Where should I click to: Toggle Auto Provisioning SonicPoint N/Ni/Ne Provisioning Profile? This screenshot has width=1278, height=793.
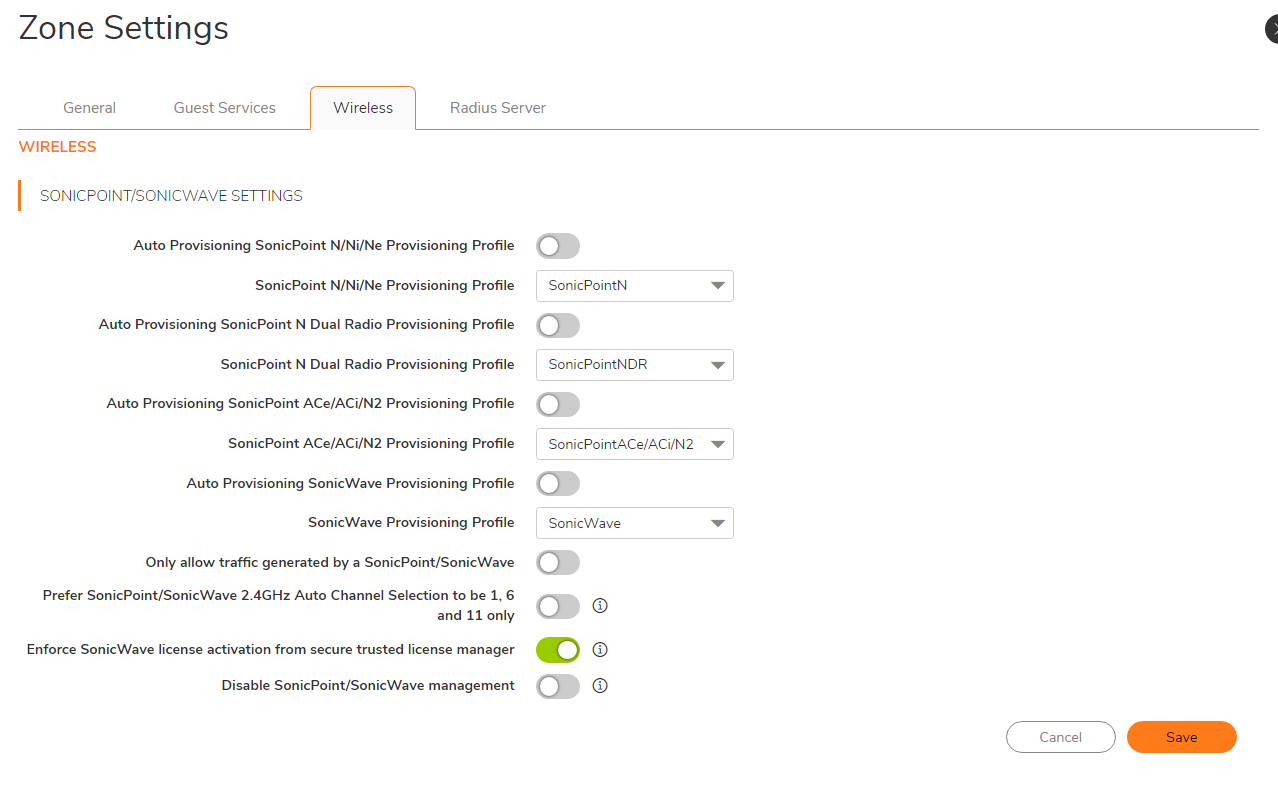pos(558,246)
